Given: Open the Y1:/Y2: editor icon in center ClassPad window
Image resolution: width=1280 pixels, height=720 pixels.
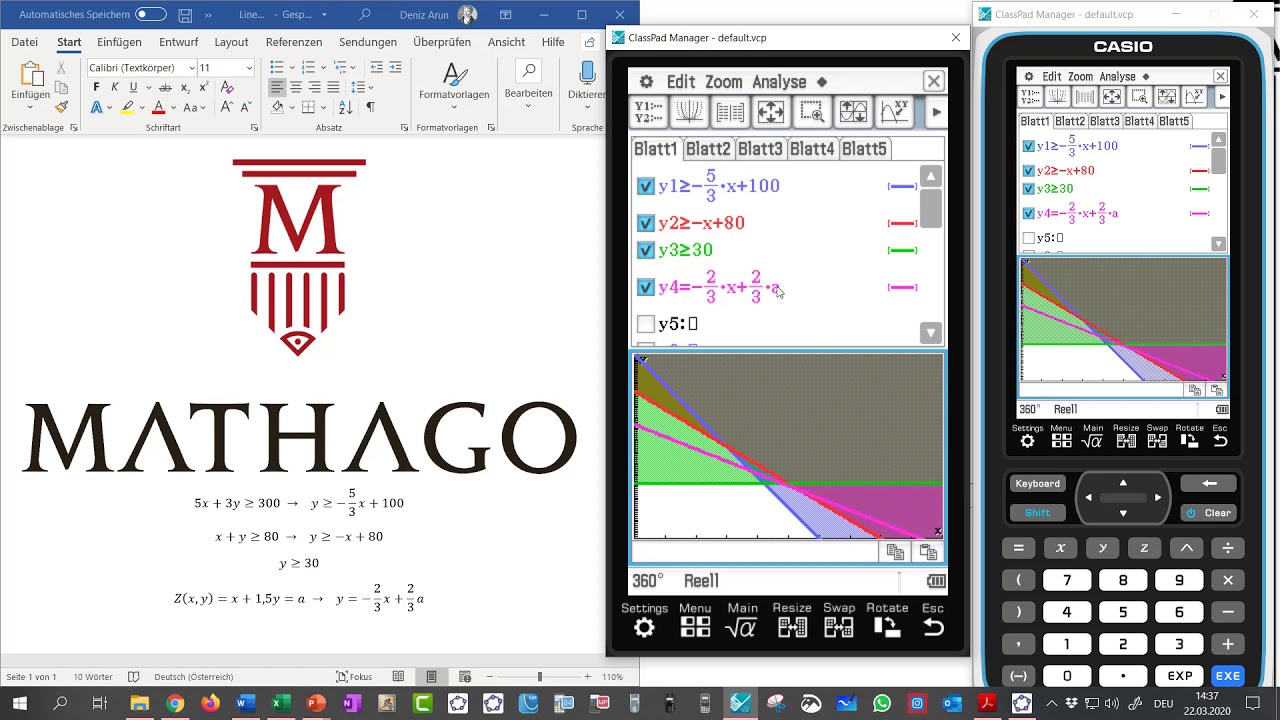Looking at the screenshot, I should click(649, 112).
